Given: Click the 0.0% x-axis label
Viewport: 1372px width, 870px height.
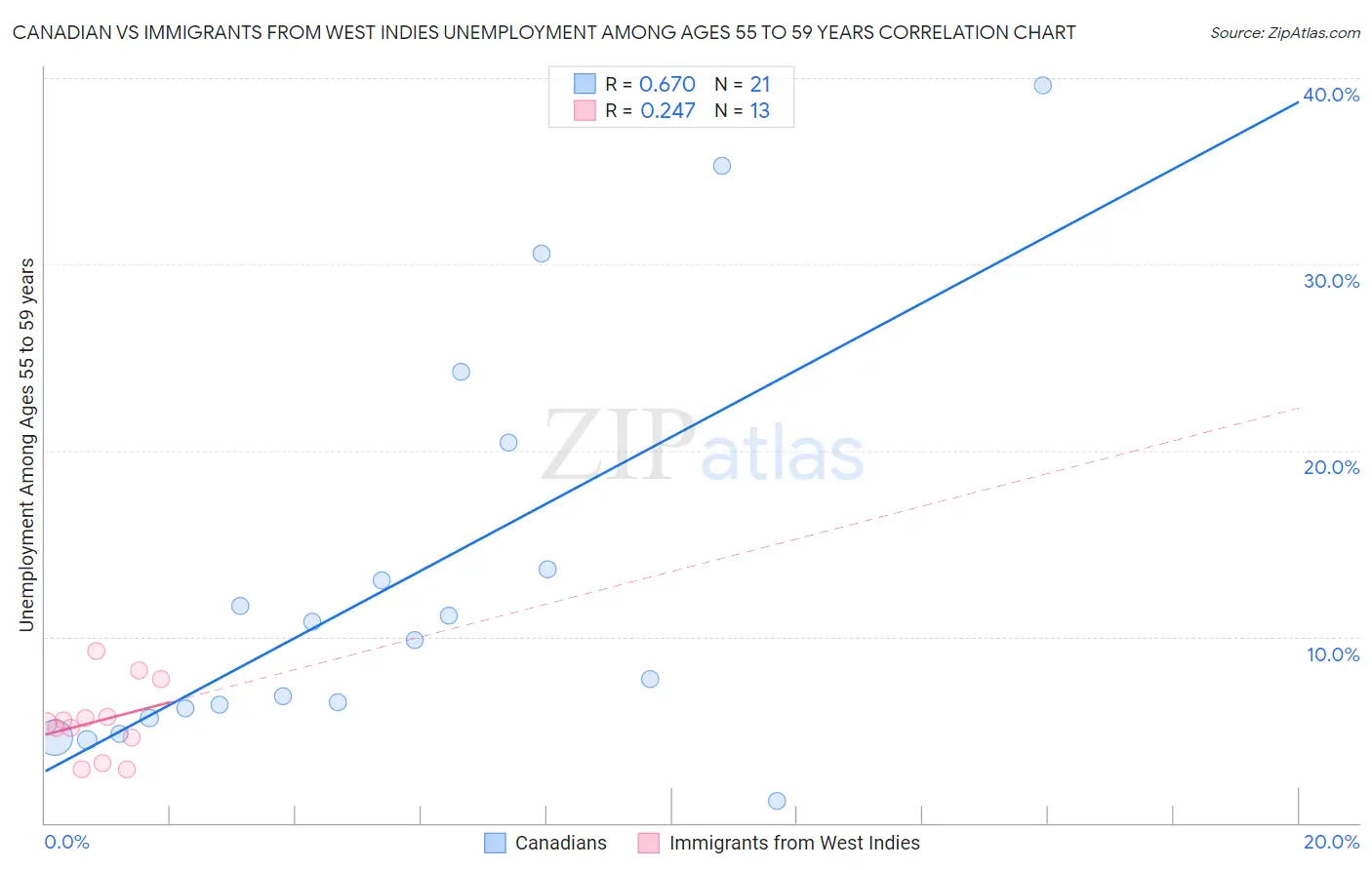Looking at the screenshot, I should (66, 842).
